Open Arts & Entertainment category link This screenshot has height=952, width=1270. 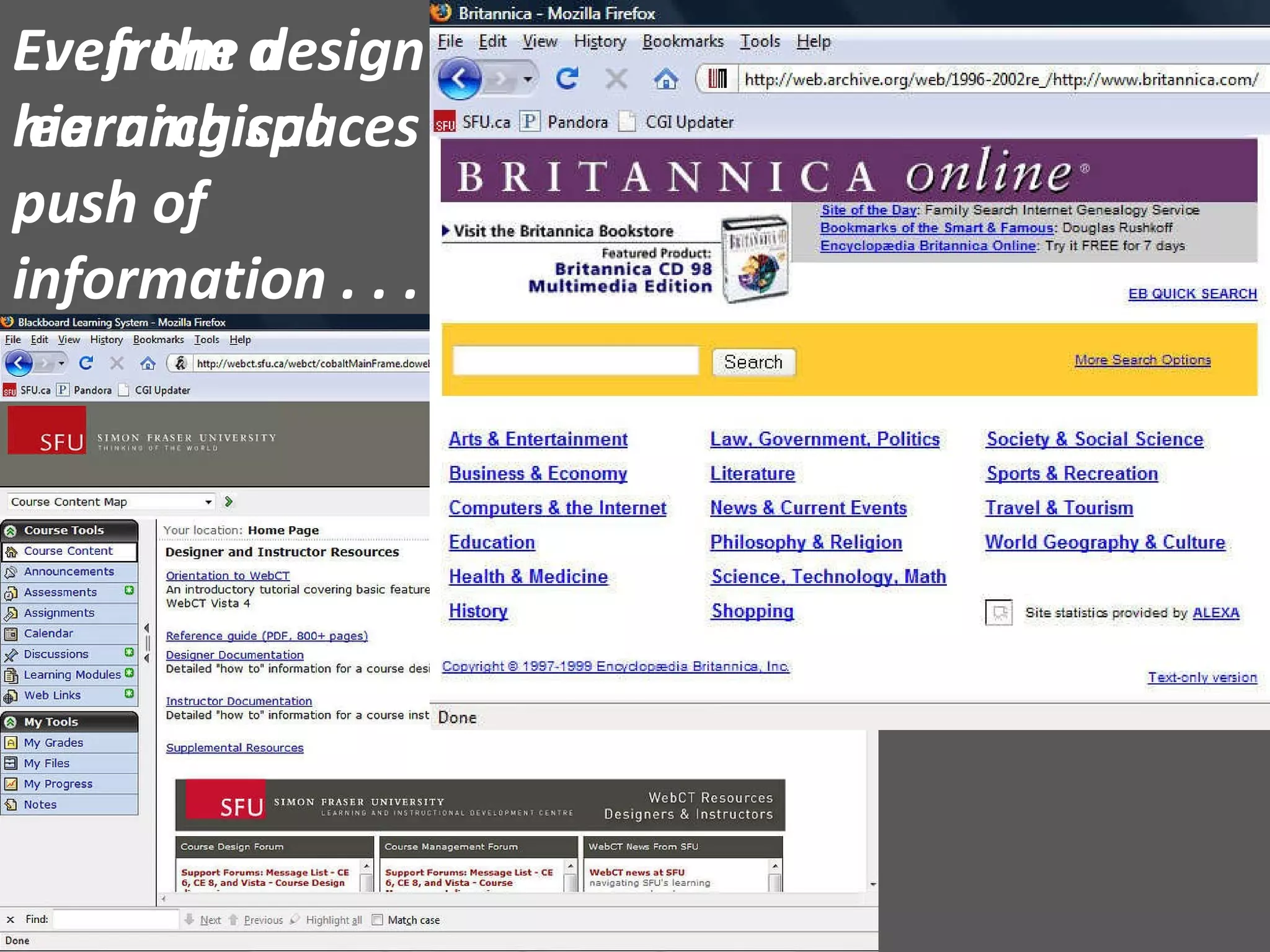pyautogui.click(x=538, y=439)
